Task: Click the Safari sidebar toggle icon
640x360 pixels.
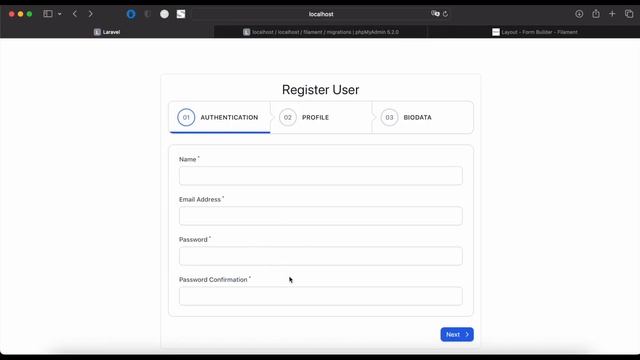Action: tap(48, 14)
